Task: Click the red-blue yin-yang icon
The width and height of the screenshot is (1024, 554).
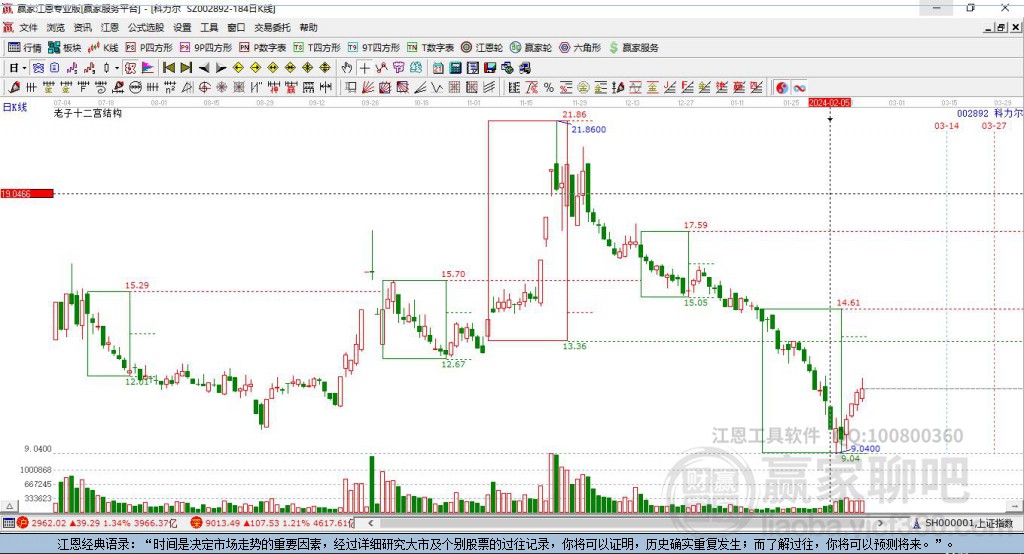Action: click(782, 88)
